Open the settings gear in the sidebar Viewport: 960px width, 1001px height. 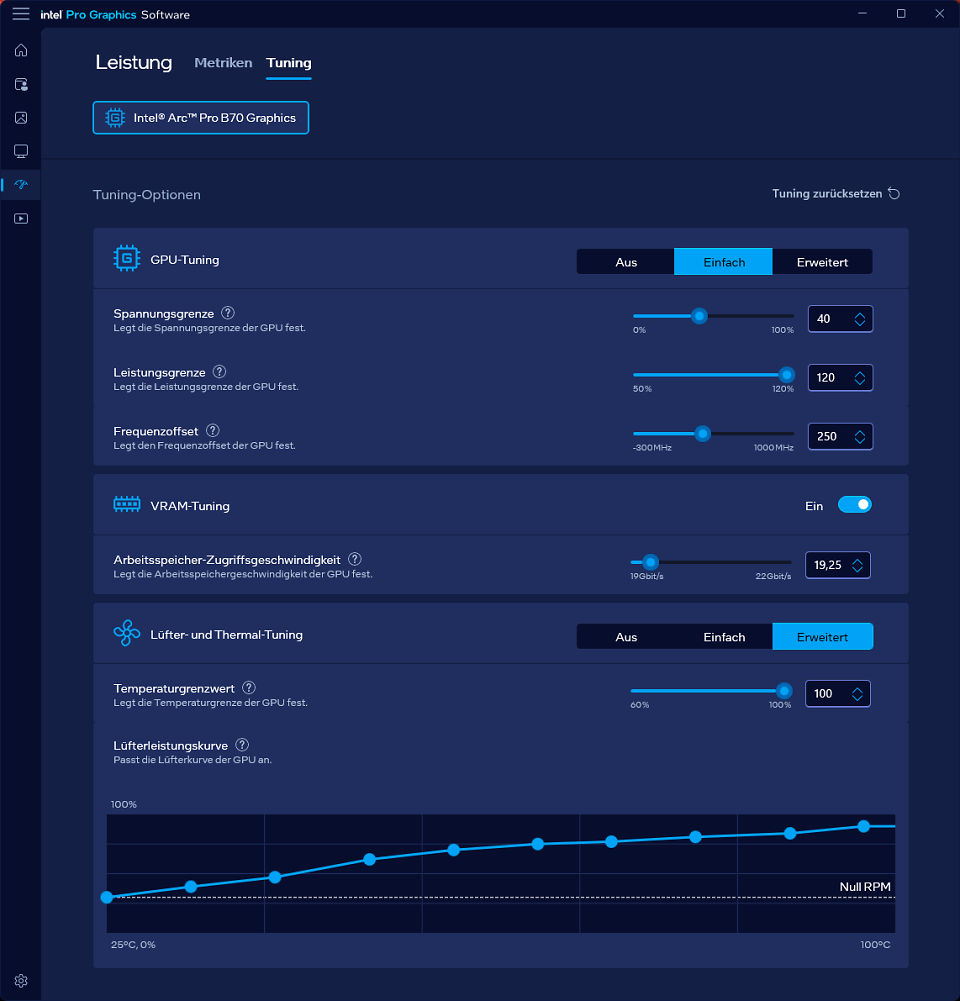tap(21, 981)
